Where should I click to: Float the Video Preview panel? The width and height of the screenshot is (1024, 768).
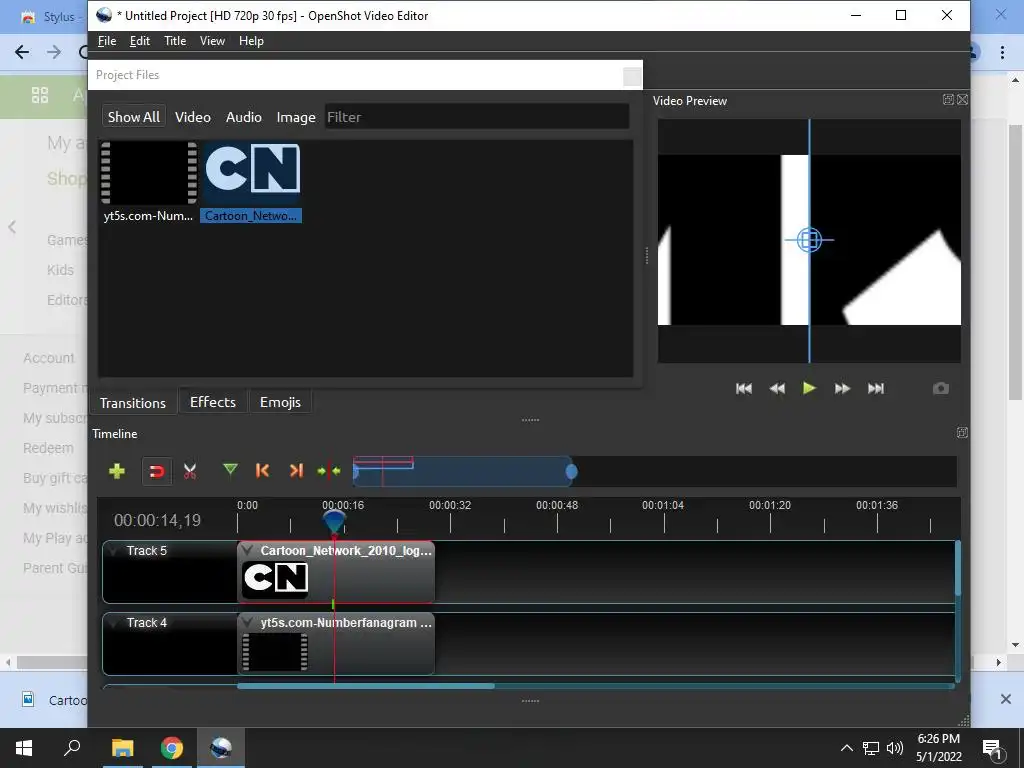point(948,99)
